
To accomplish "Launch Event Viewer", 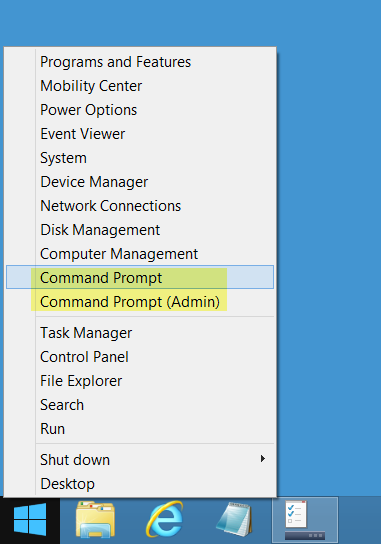I will tap(83, 134).
